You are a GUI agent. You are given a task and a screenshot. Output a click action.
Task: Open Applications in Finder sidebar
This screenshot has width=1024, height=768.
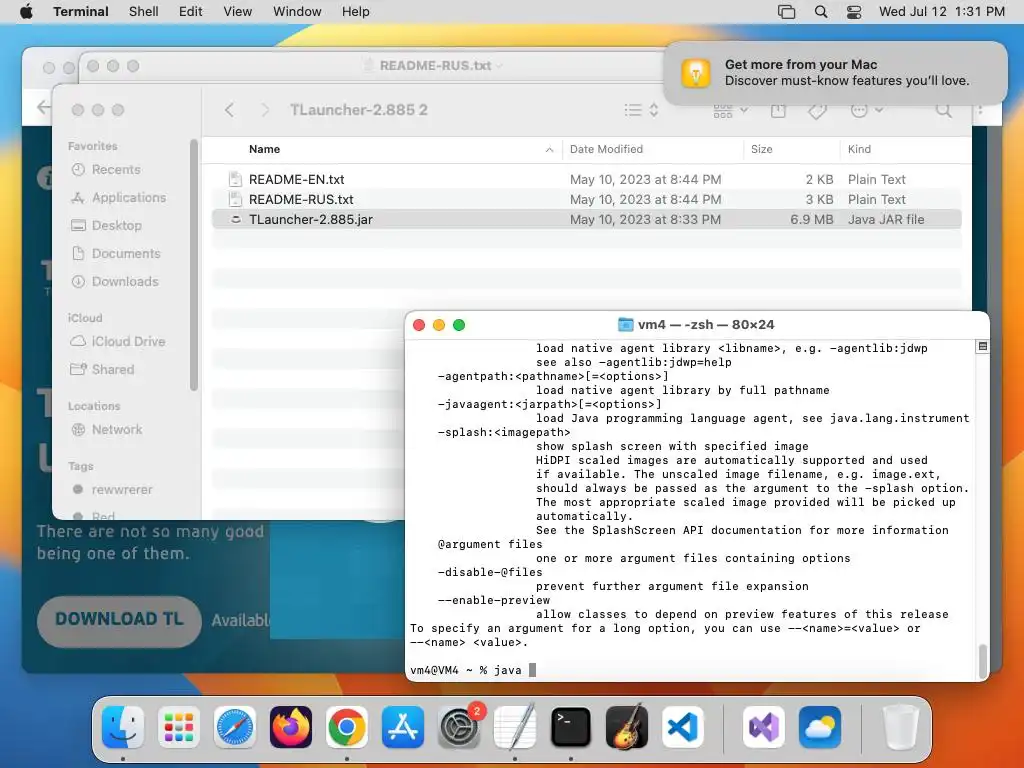[x=119, y=197]
